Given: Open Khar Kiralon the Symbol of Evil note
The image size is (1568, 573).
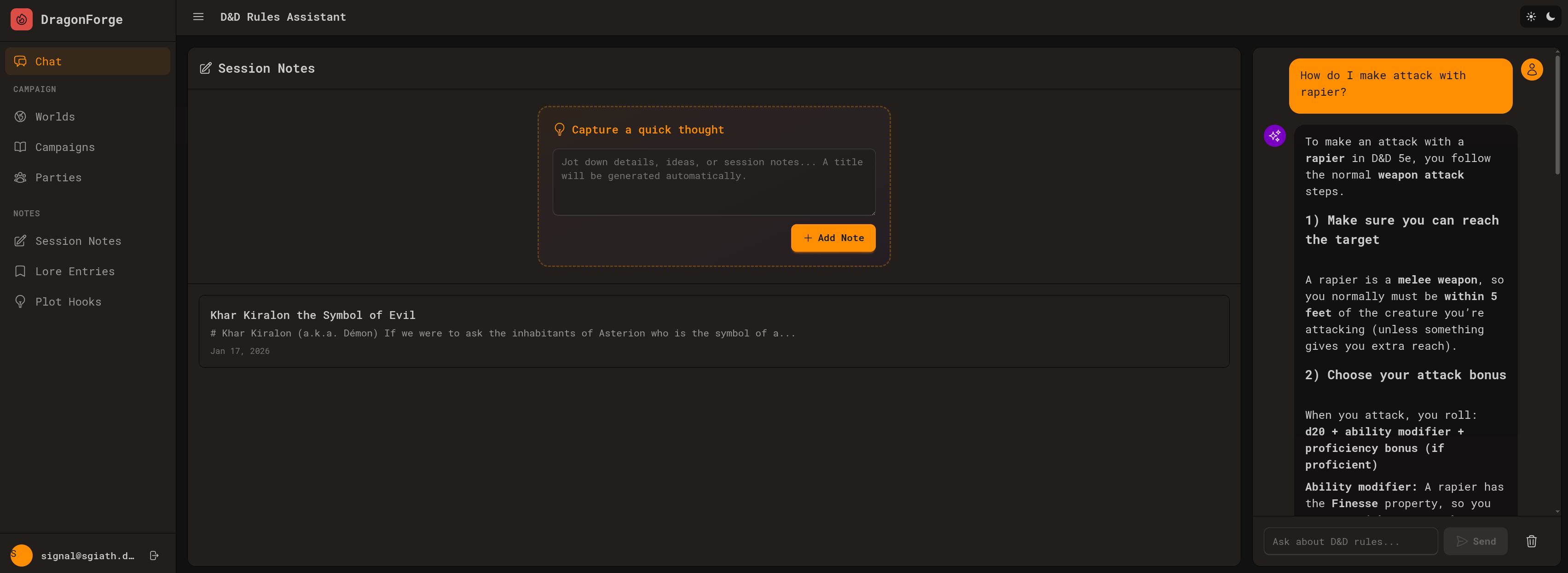Looking at the screenshot, I should [713, 331].
